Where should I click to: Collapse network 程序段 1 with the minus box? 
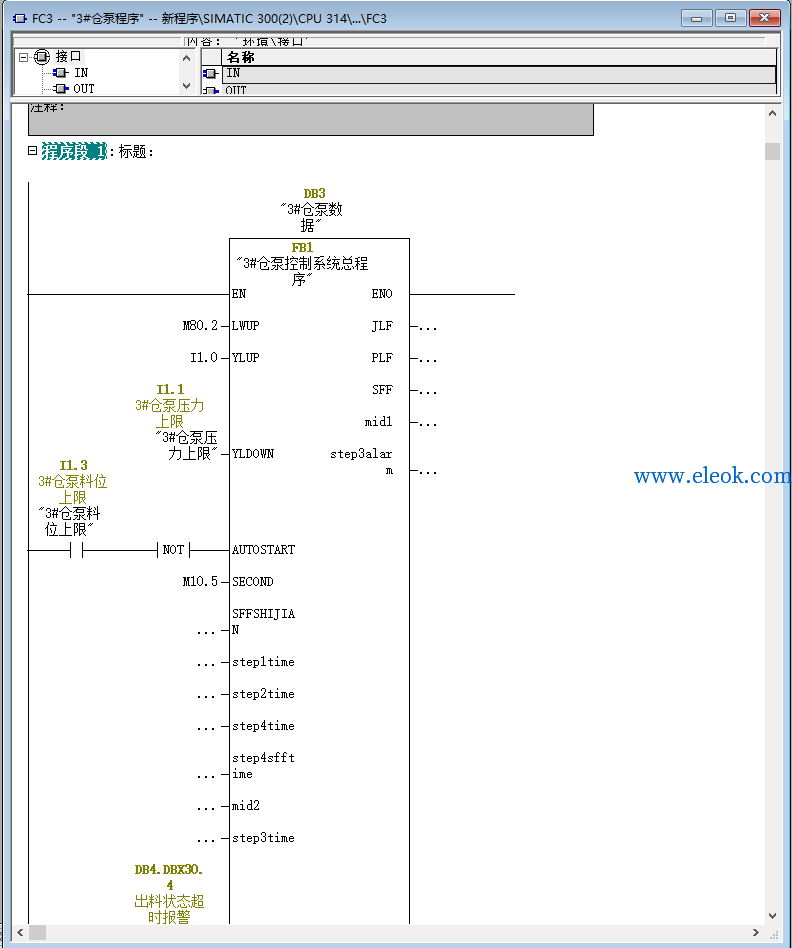pos(33,151)
